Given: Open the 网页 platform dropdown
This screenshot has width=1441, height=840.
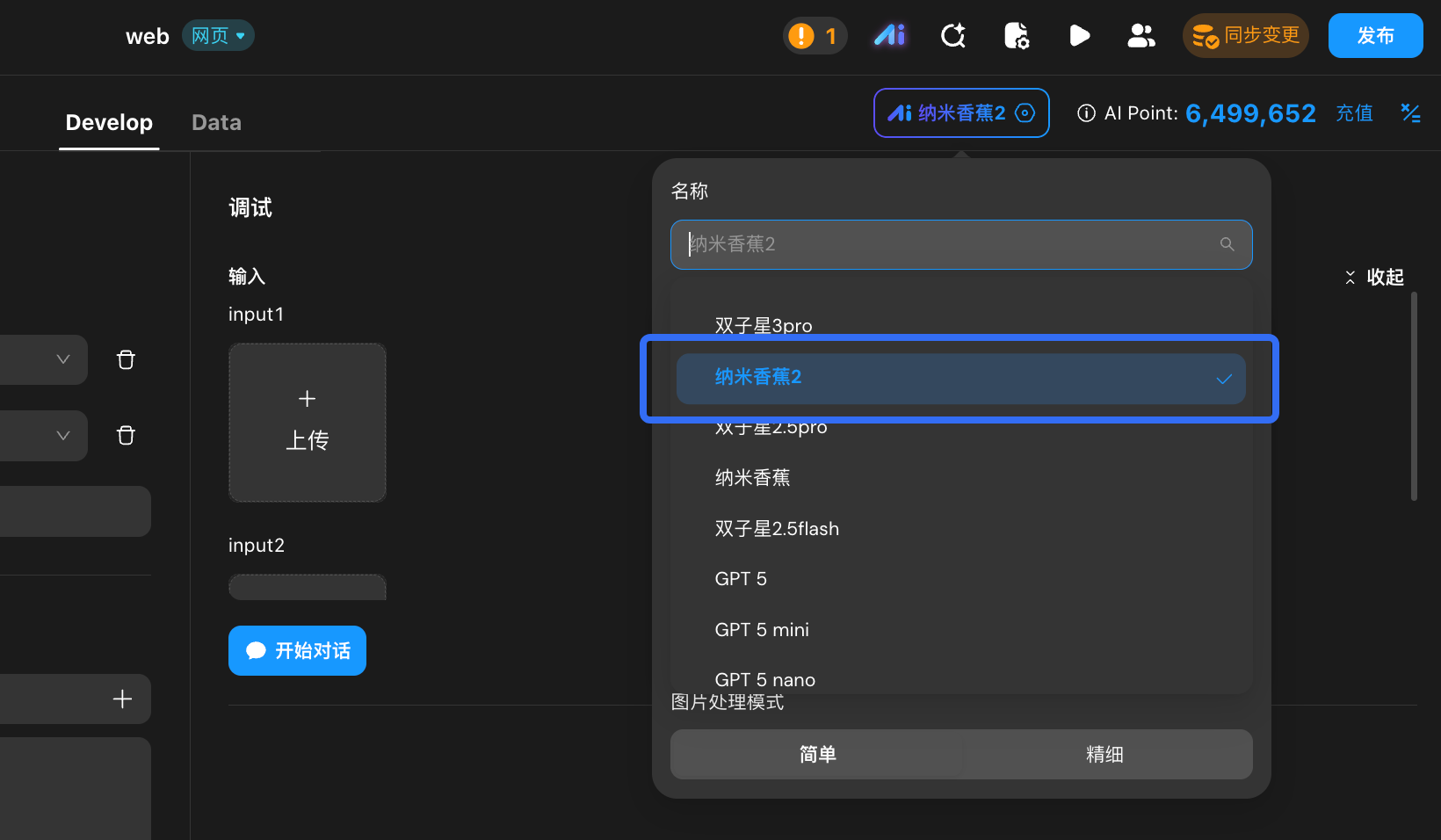Looking at the screenshot, I should (x=218, y=35).
